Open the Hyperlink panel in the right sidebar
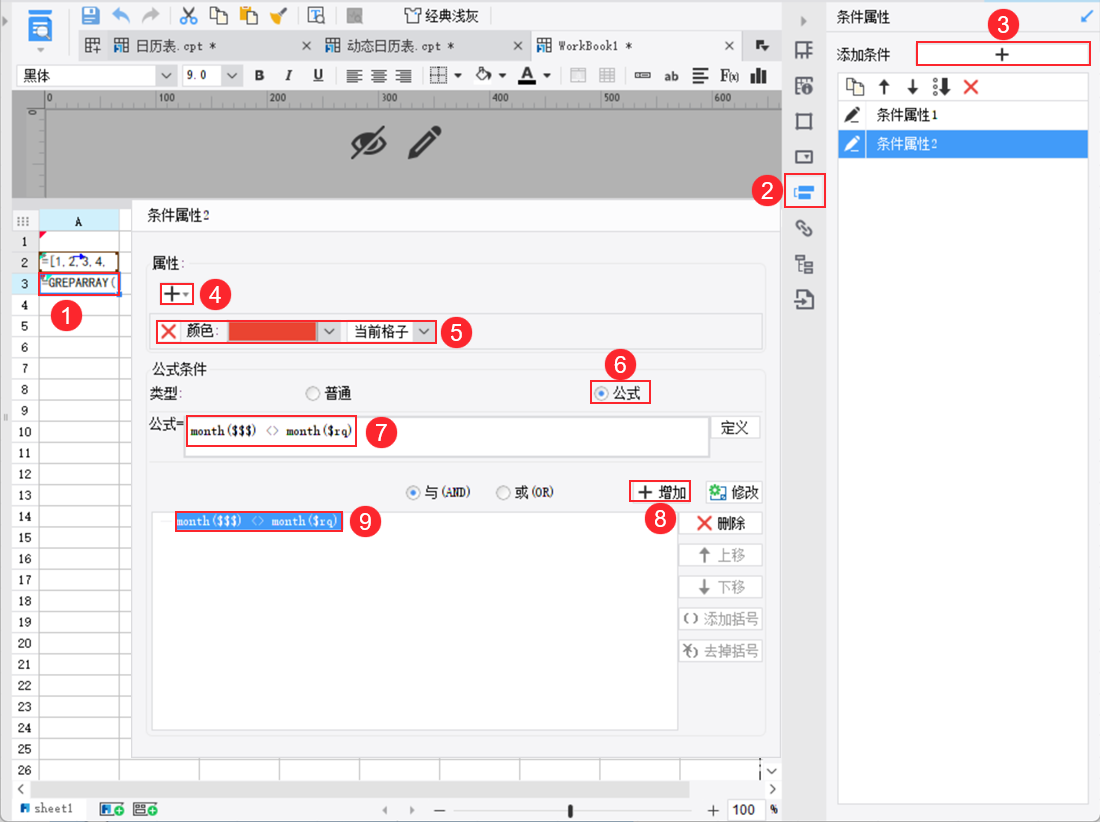1100x822 pixels. [805, 227]
